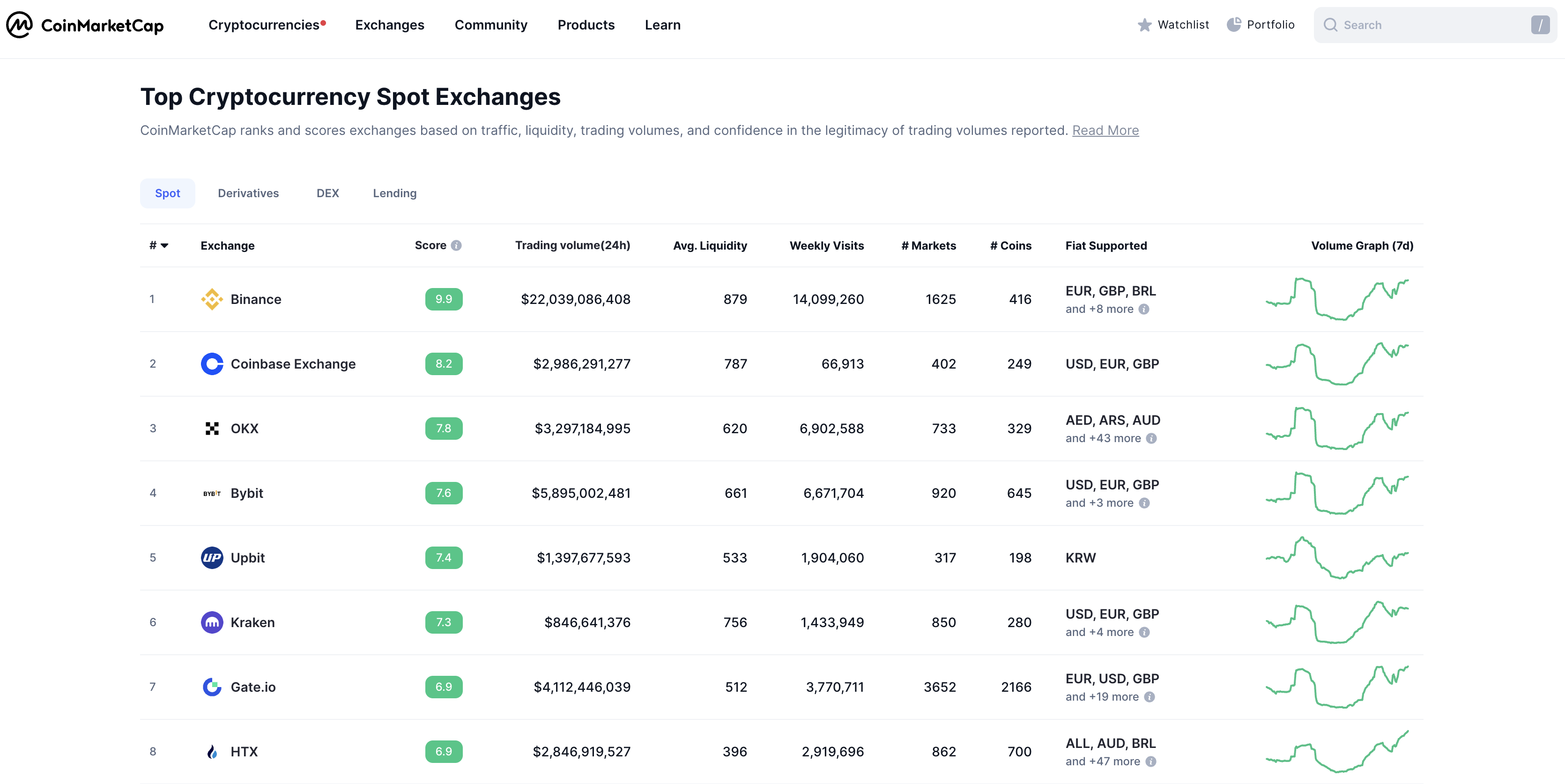Switch to the DEX tab
Image resolution: width=1565 pixels, height=784 pixels.
click(327, 193)
